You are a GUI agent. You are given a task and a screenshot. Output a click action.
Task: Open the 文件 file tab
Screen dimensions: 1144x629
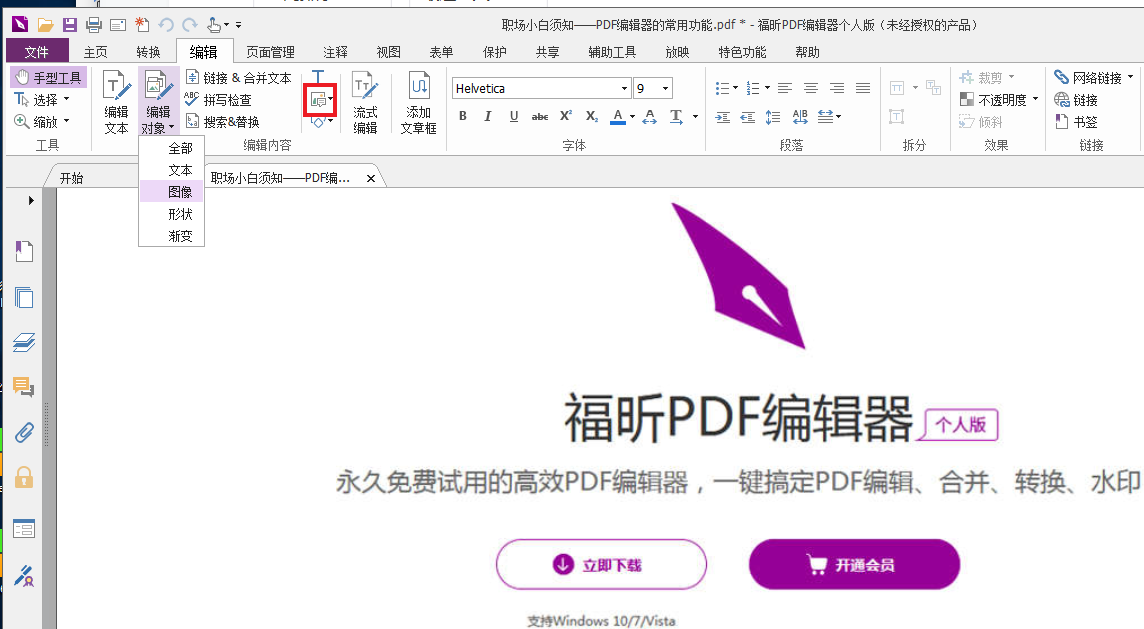(x=37, y=52)
